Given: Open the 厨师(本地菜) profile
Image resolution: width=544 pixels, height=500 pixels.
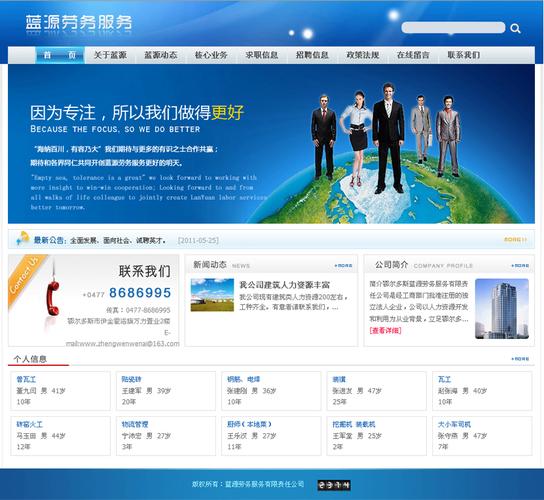Looking at the screenshot, I should pos(249,424).
